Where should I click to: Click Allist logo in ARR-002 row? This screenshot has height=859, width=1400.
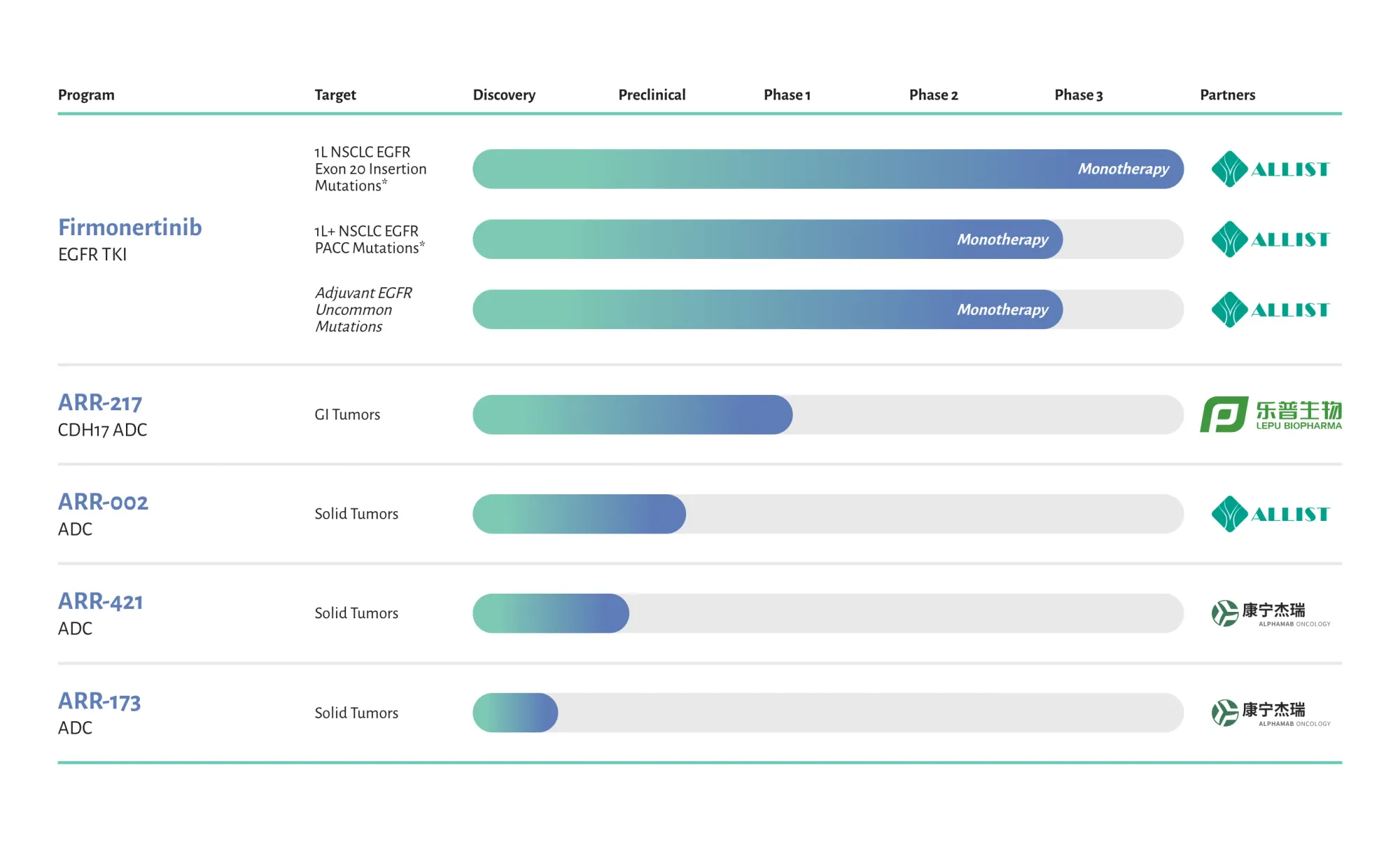coord(1270,514)
